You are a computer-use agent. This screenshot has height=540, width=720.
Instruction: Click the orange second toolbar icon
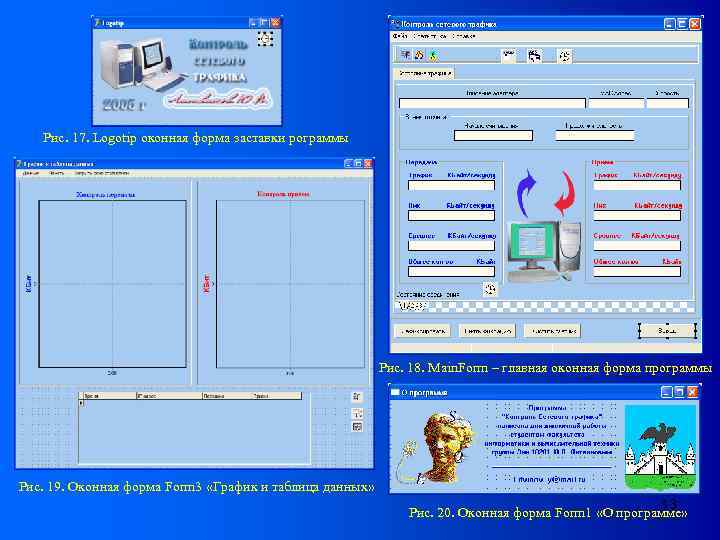coord(419,55)
